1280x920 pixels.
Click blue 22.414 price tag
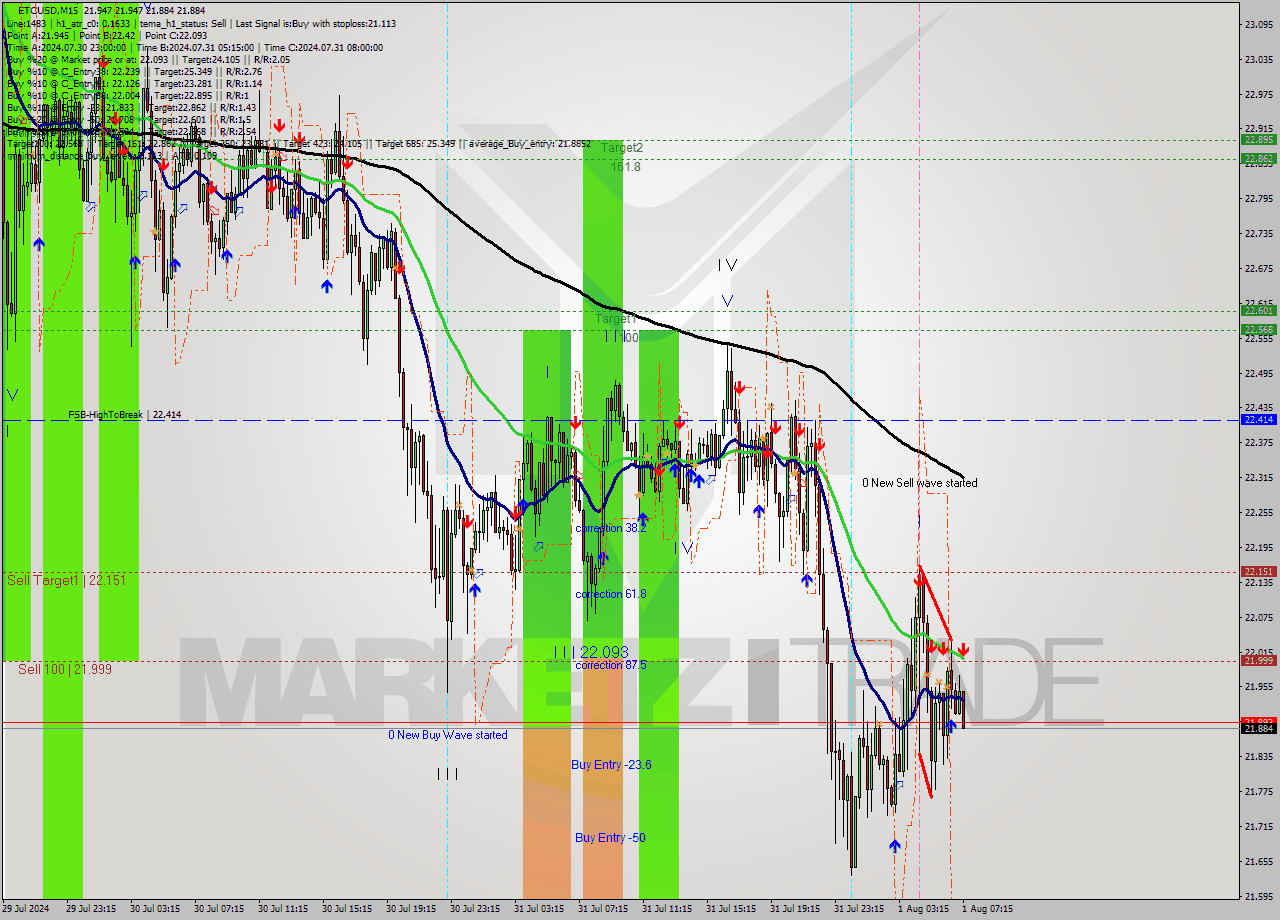(1257, 420)
